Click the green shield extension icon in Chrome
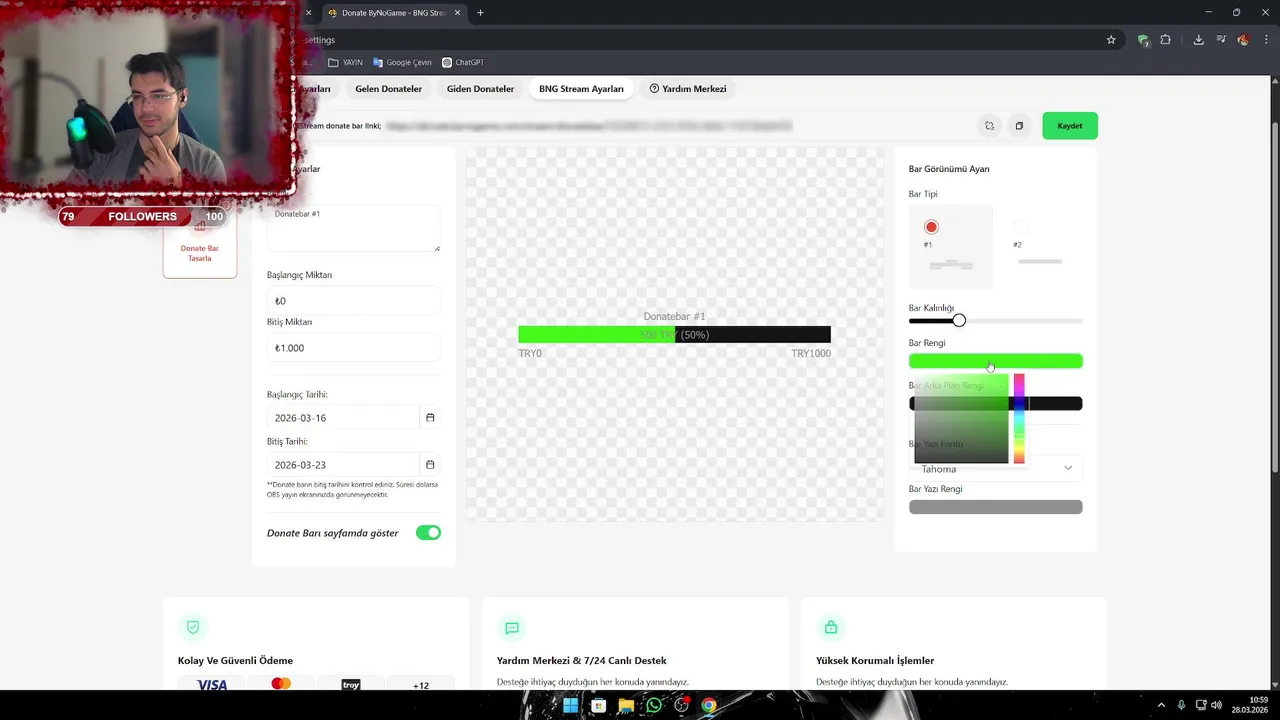Image resolution: width=1280 pixels, height=720 pixels. pos(1143,40)
